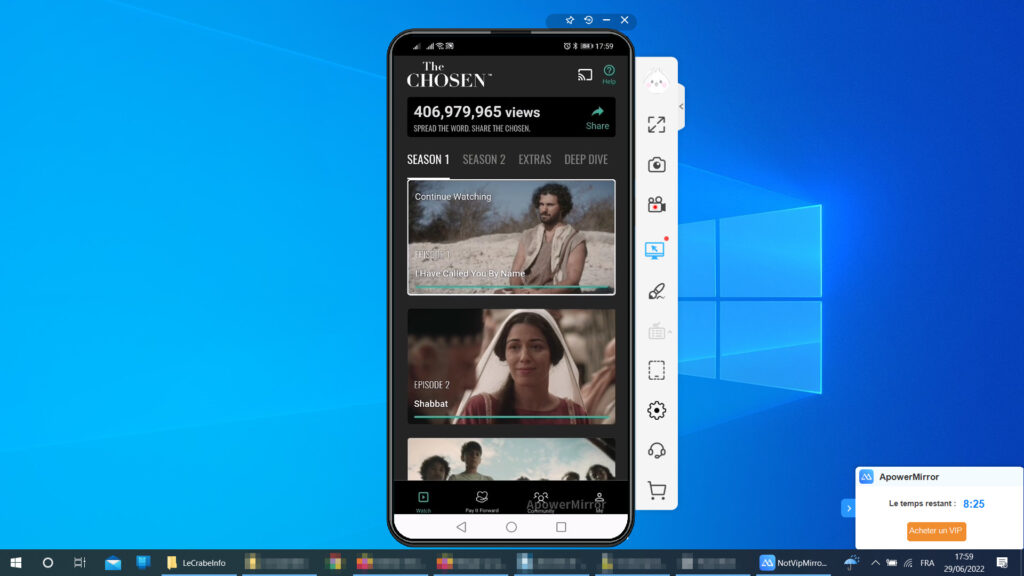Toggle control from PC monitor icon

click(655, 249)
